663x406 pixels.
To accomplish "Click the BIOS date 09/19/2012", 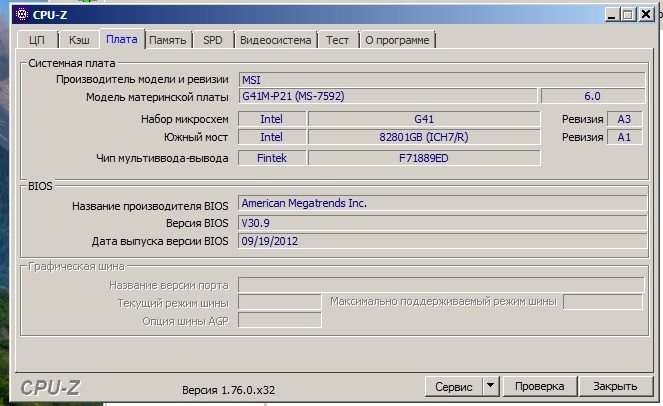I will (442, 241).
